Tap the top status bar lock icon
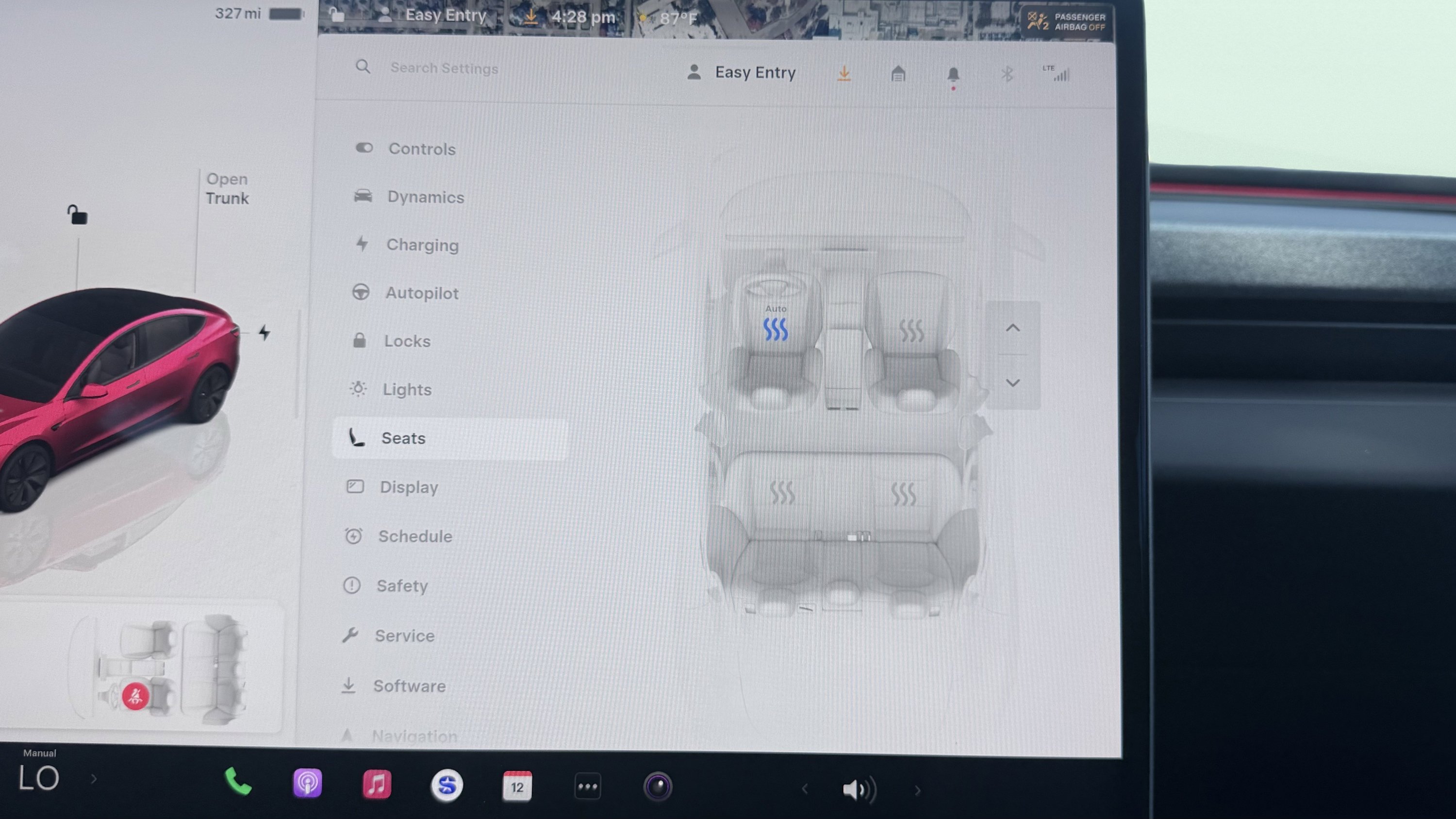 337,14
